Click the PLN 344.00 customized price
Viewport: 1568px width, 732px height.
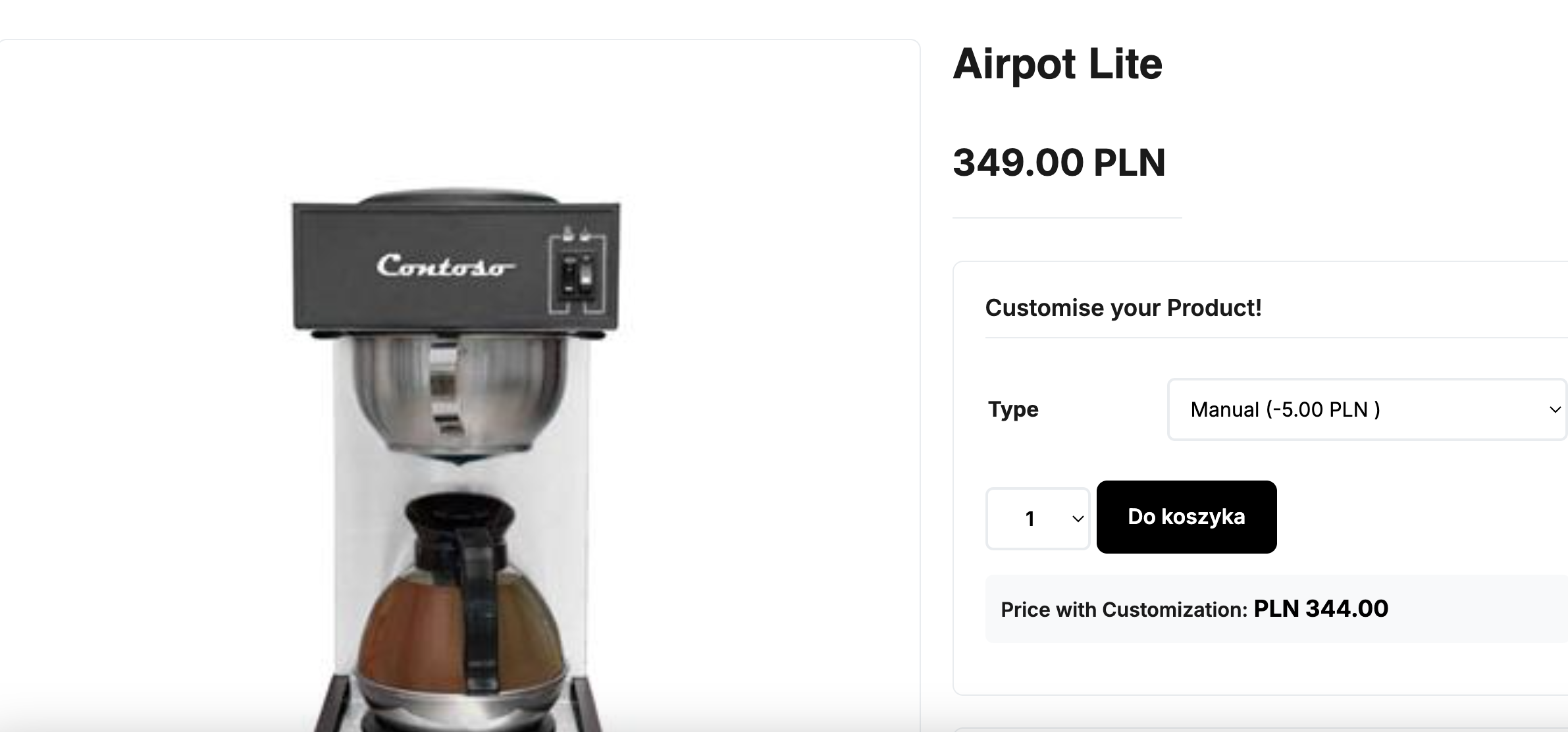click(1320, 609)
